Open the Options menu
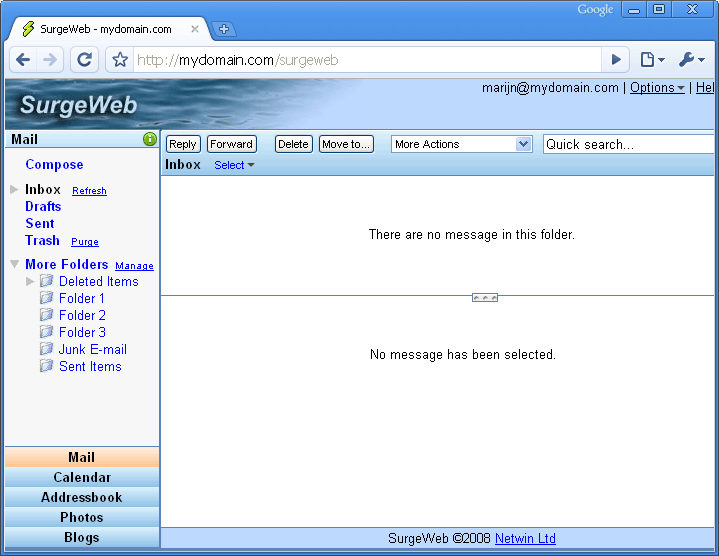This screenshot has width=719, height=556. click(657, 88)
